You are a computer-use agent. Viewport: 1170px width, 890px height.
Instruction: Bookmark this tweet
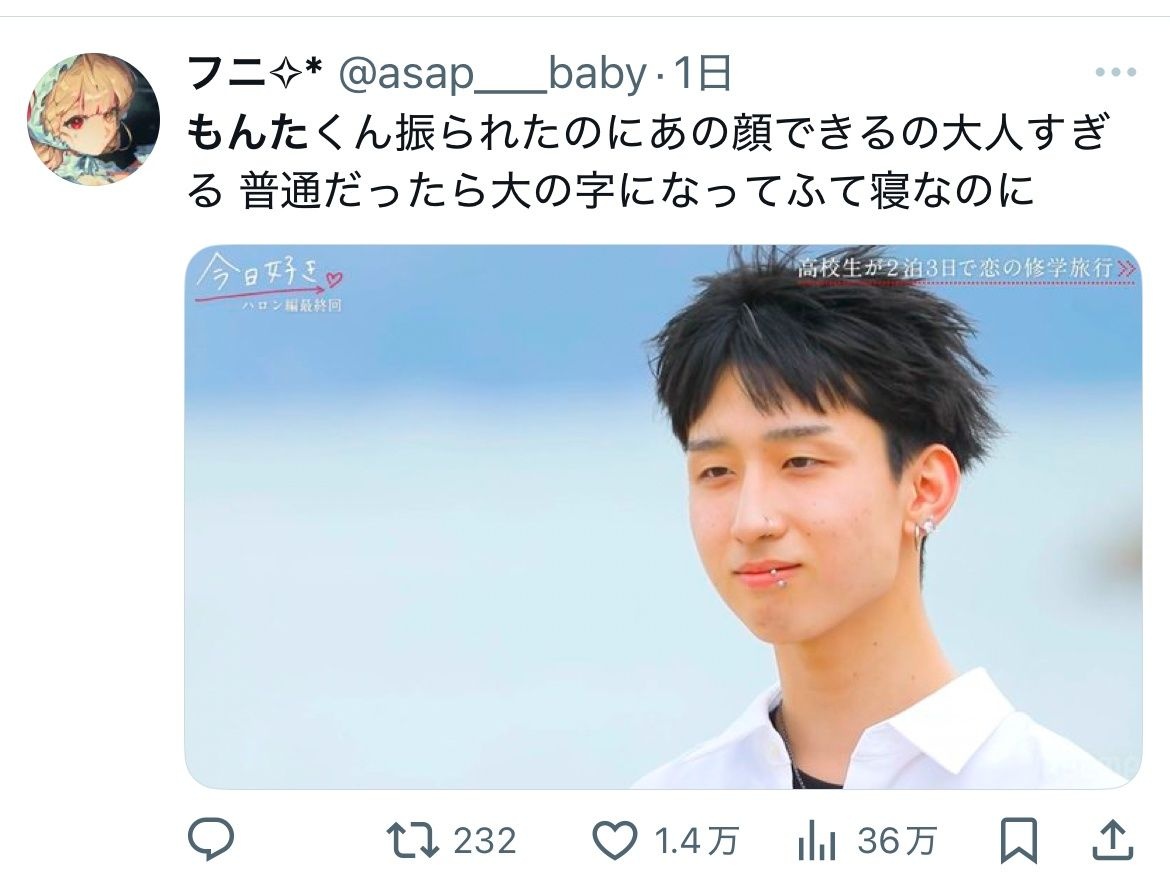(1019, 841)
